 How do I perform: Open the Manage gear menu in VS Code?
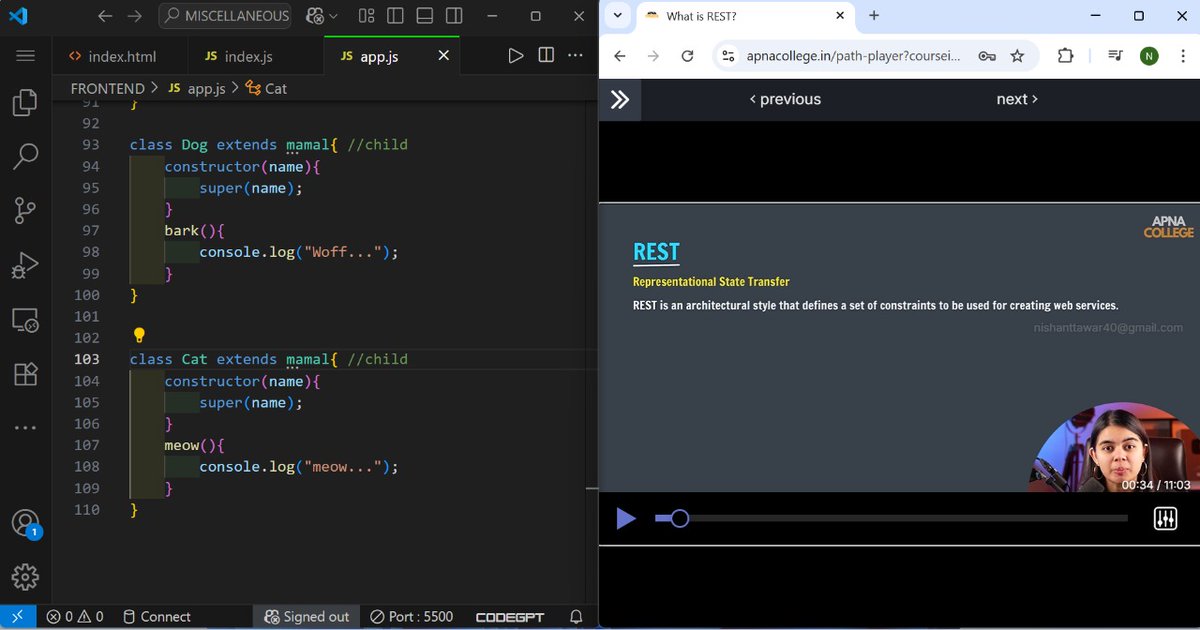pos(25,577)
